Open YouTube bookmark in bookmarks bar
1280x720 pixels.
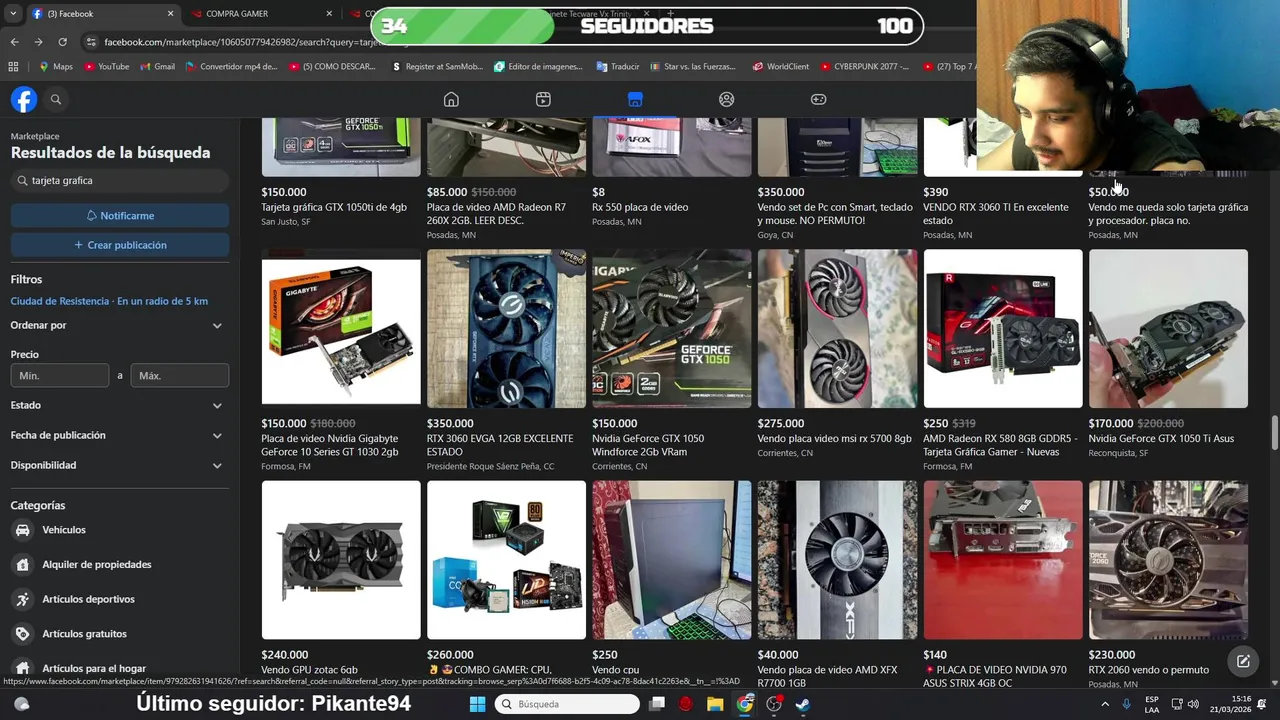[x=107, y=67]
